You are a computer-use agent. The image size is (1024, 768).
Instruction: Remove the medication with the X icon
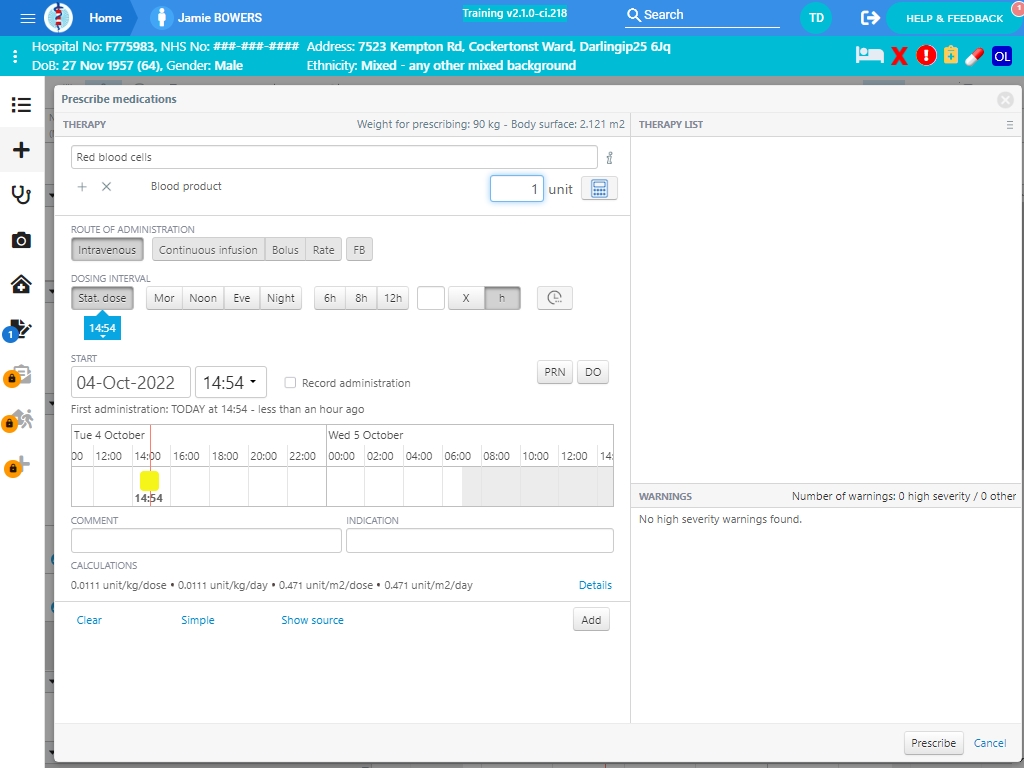coord(106,187)
